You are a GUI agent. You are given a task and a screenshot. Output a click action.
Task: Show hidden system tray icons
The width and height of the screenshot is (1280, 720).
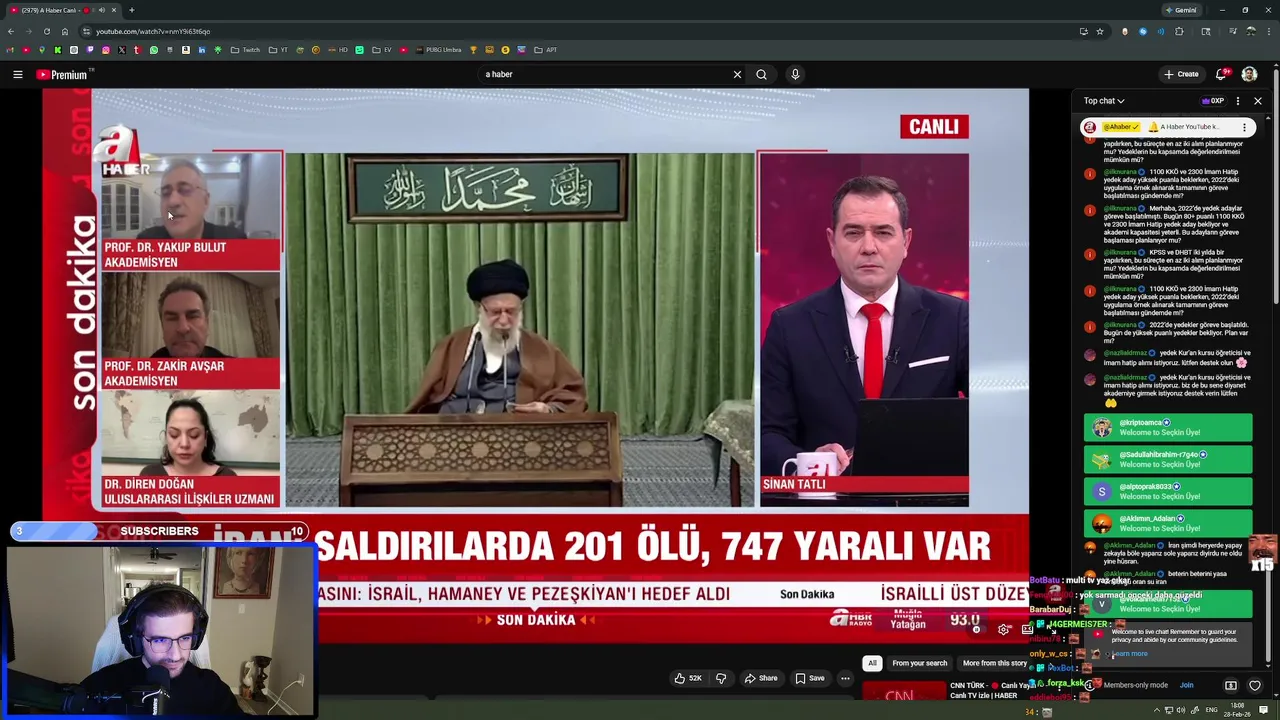click(x=1157, y=710)
